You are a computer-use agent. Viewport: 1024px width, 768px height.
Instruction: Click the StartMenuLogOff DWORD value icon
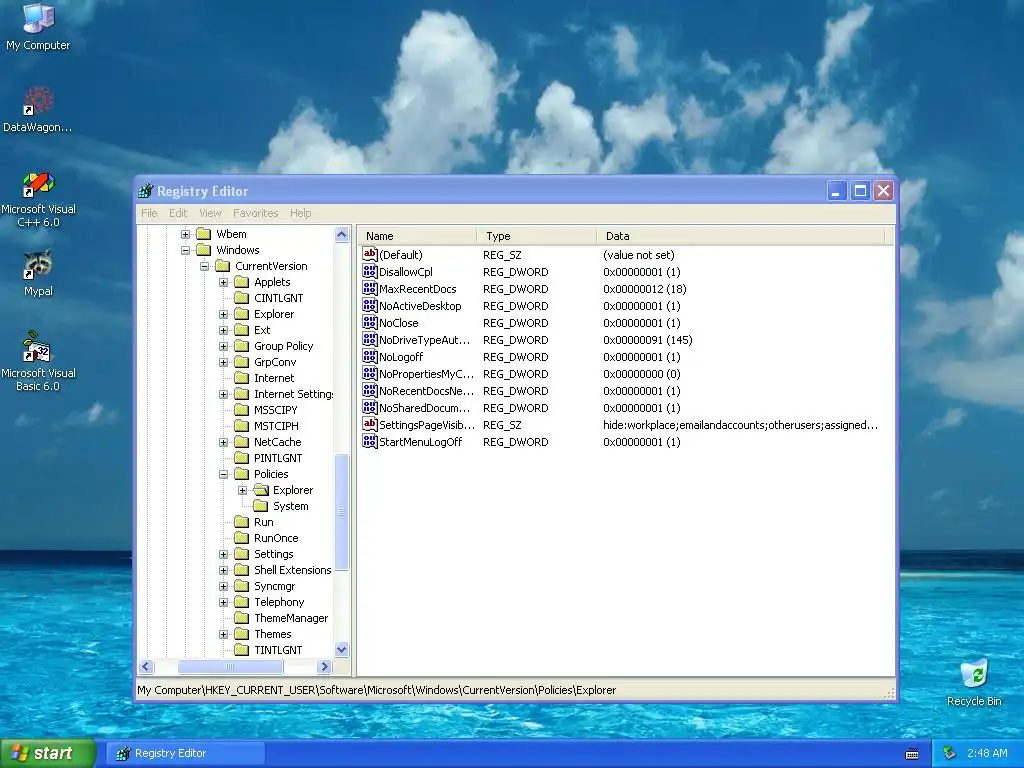point(370,441)
